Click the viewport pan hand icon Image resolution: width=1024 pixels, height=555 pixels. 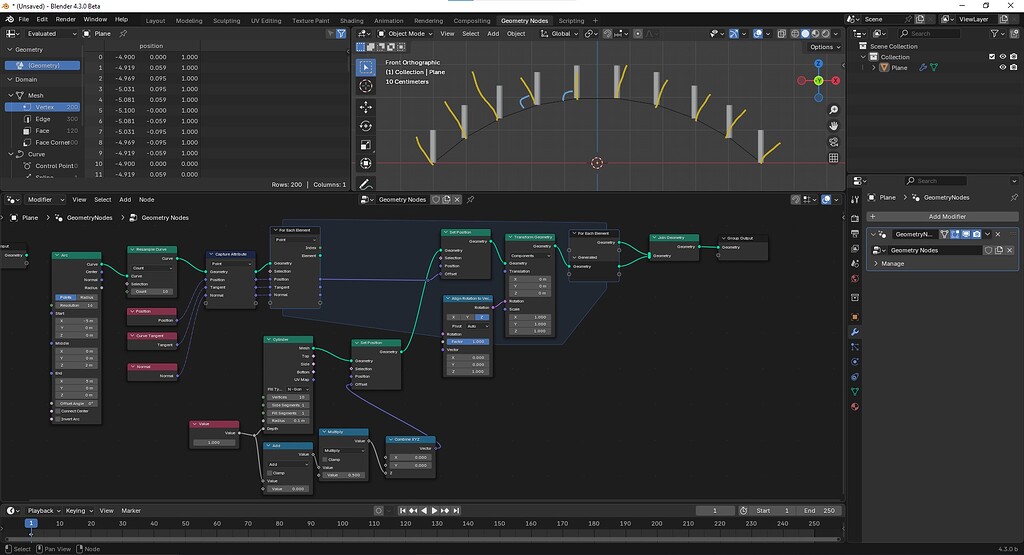(833, 126)
